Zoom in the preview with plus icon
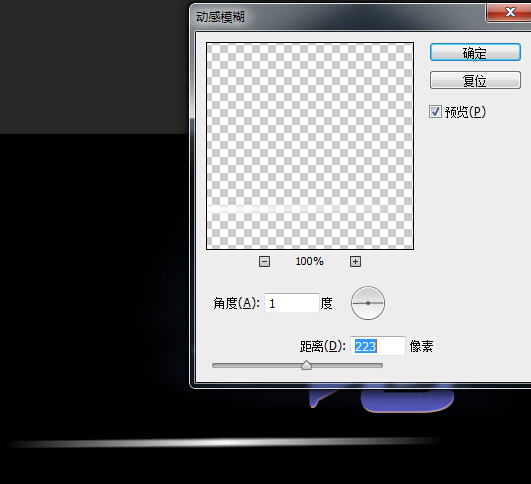531x484 pixels. [x=355, y=261]
